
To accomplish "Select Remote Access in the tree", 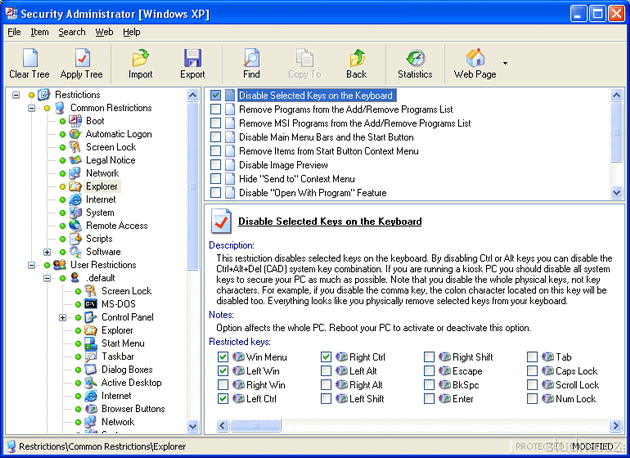I will point(116,226).
